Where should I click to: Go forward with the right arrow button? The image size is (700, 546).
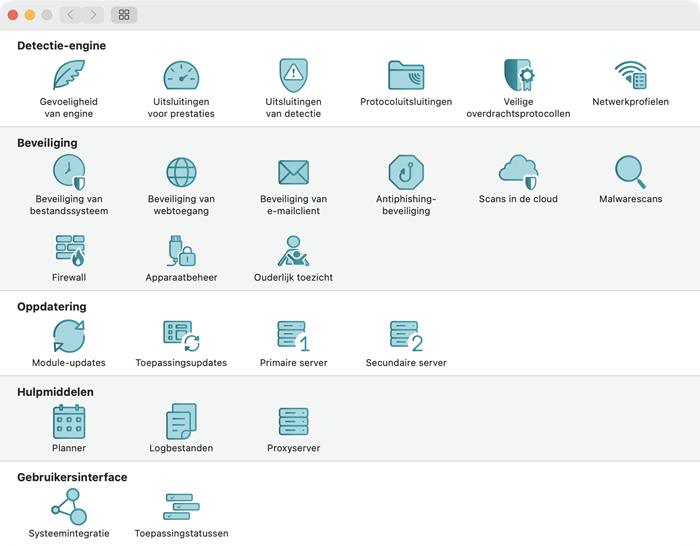pyautogui.click(x=93, y=15)
